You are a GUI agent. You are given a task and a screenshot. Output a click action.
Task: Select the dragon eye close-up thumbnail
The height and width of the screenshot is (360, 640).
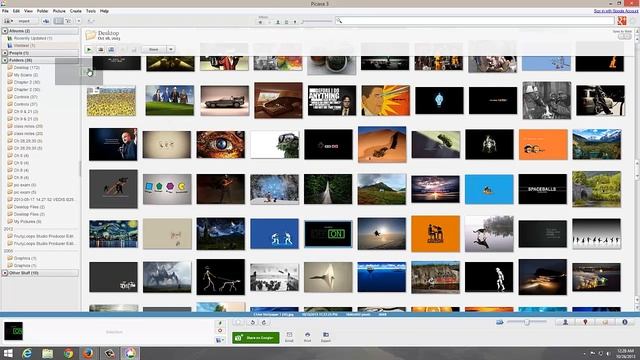click(220, 144)
